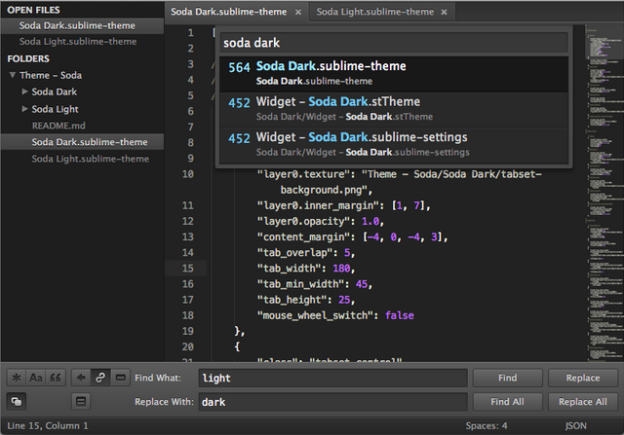Click the Find button
The image size is (624, 435).
point(507,378)
